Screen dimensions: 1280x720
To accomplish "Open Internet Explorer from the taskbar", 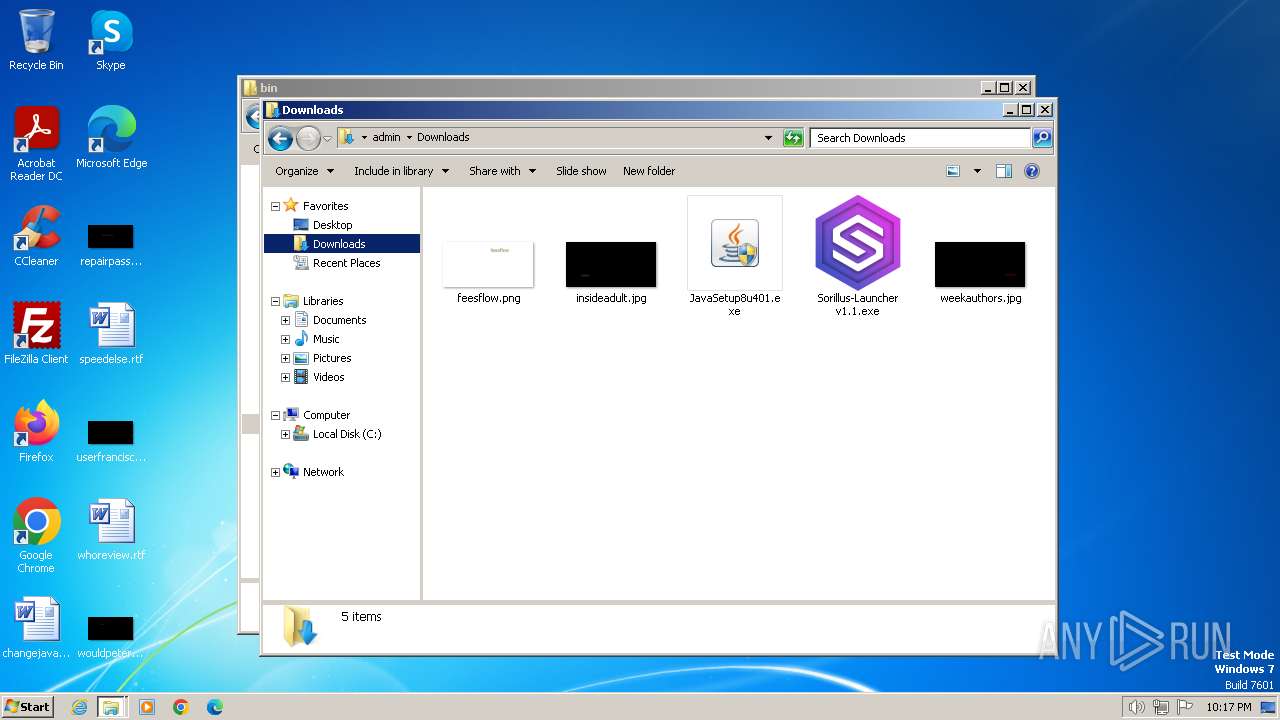I will 79,707.
